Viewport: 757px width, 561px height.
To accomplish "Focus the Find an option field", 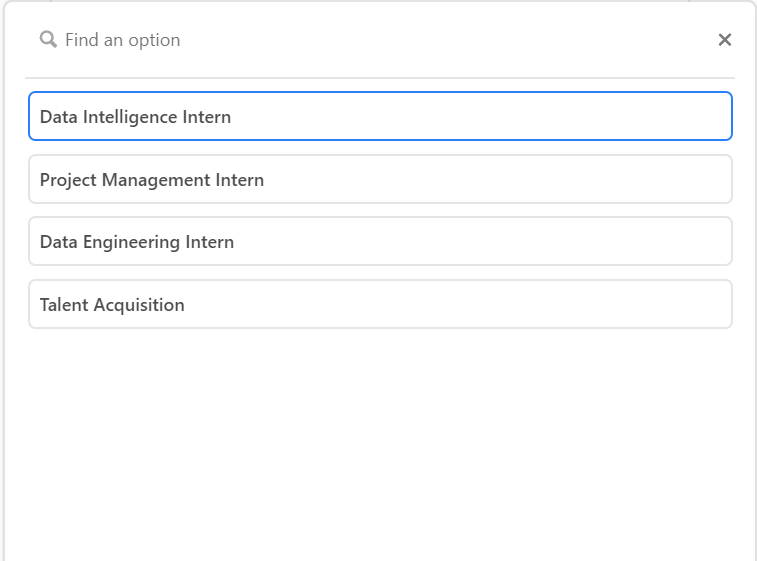I will (x=377, y=40).
